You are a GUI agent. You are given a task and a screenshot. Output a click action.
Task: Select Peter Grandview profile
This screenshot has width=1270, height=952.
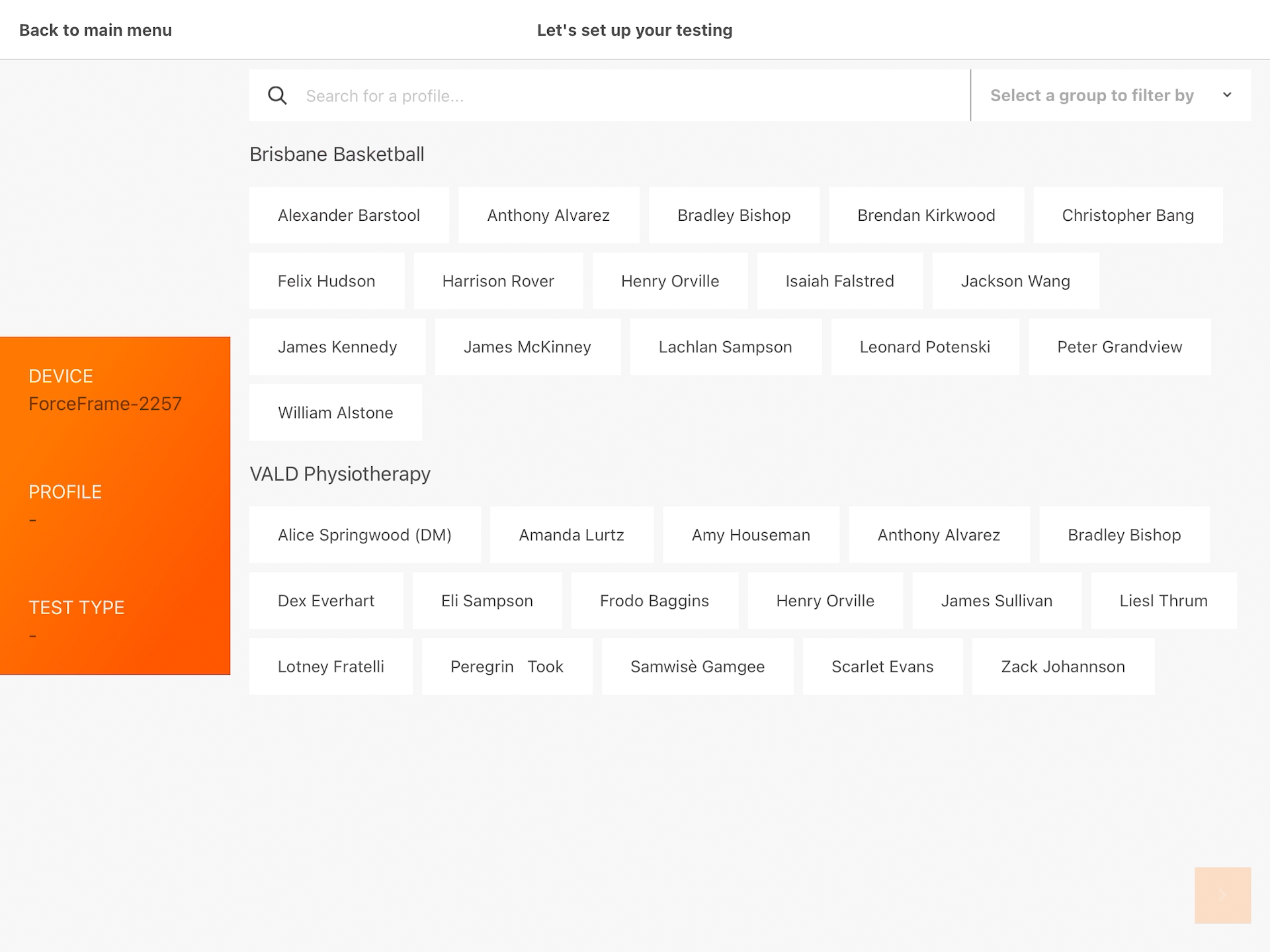(1119, 347)
